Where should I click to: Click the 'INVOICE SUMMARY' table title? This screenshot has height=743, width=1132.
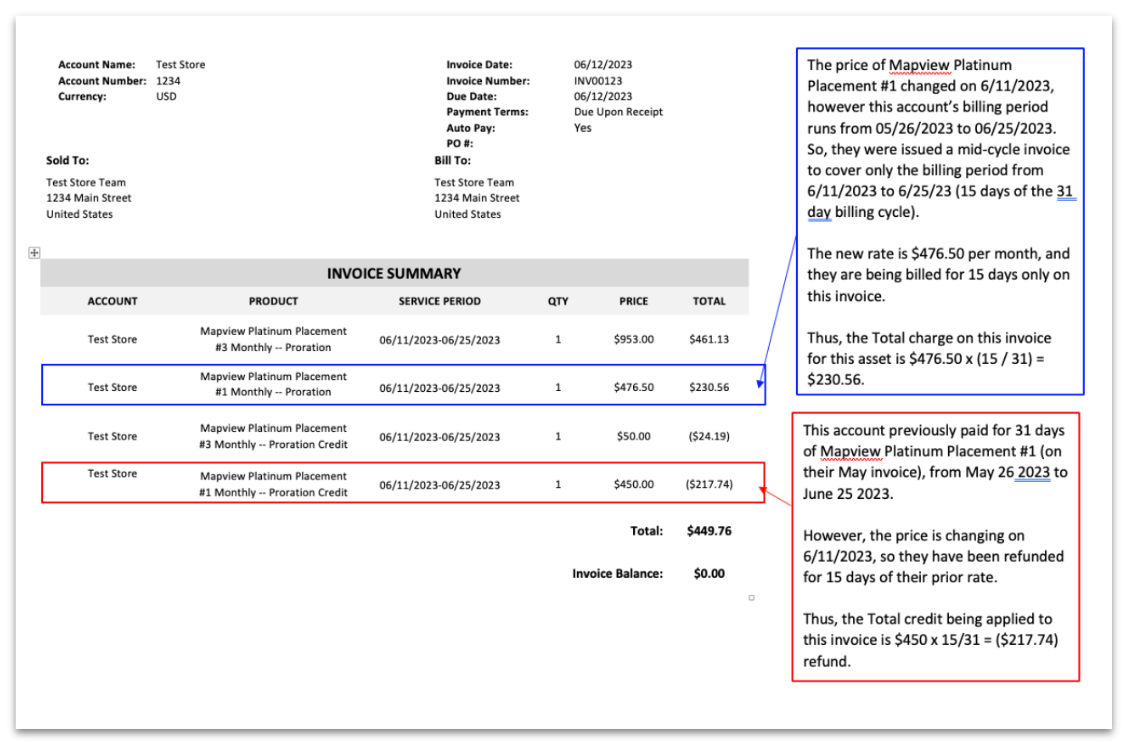click(393, 274)
